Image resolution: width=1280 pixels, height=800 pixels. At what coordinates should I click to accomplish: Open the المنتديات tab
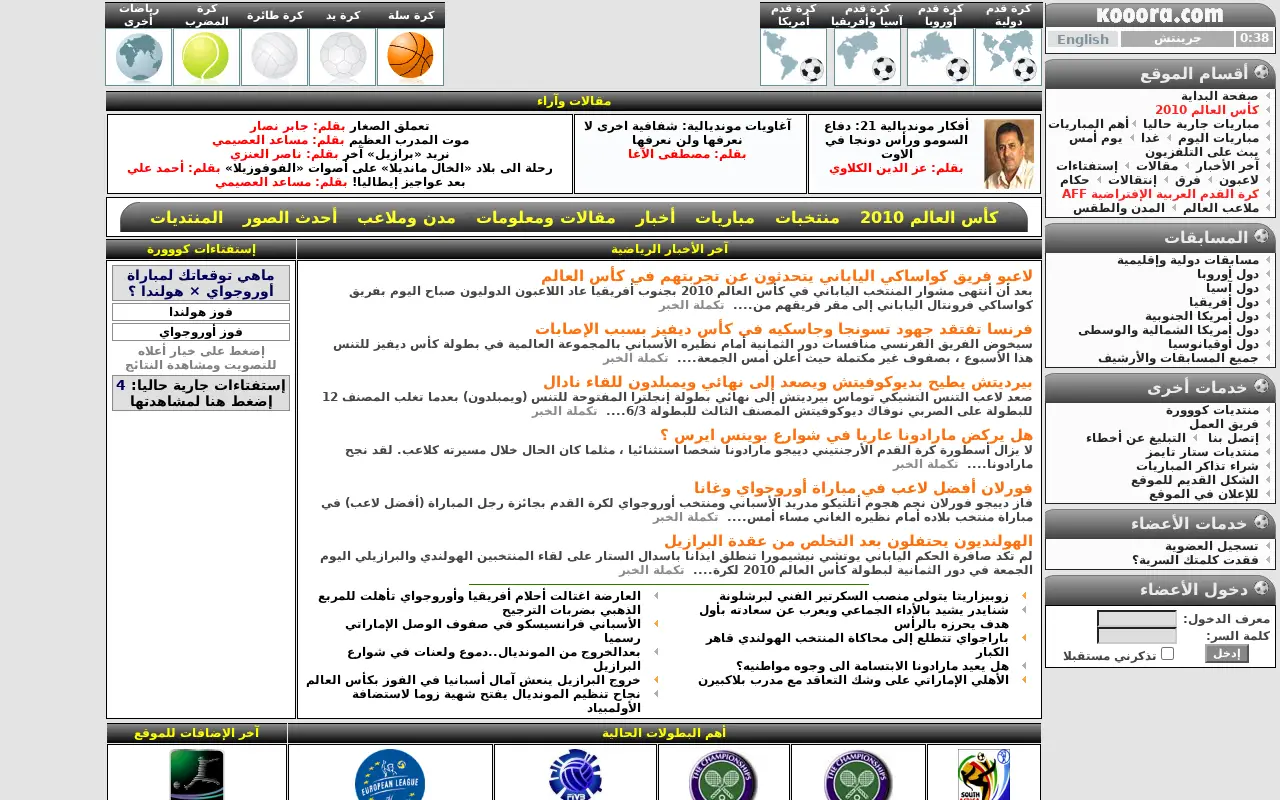coord(187,217)
